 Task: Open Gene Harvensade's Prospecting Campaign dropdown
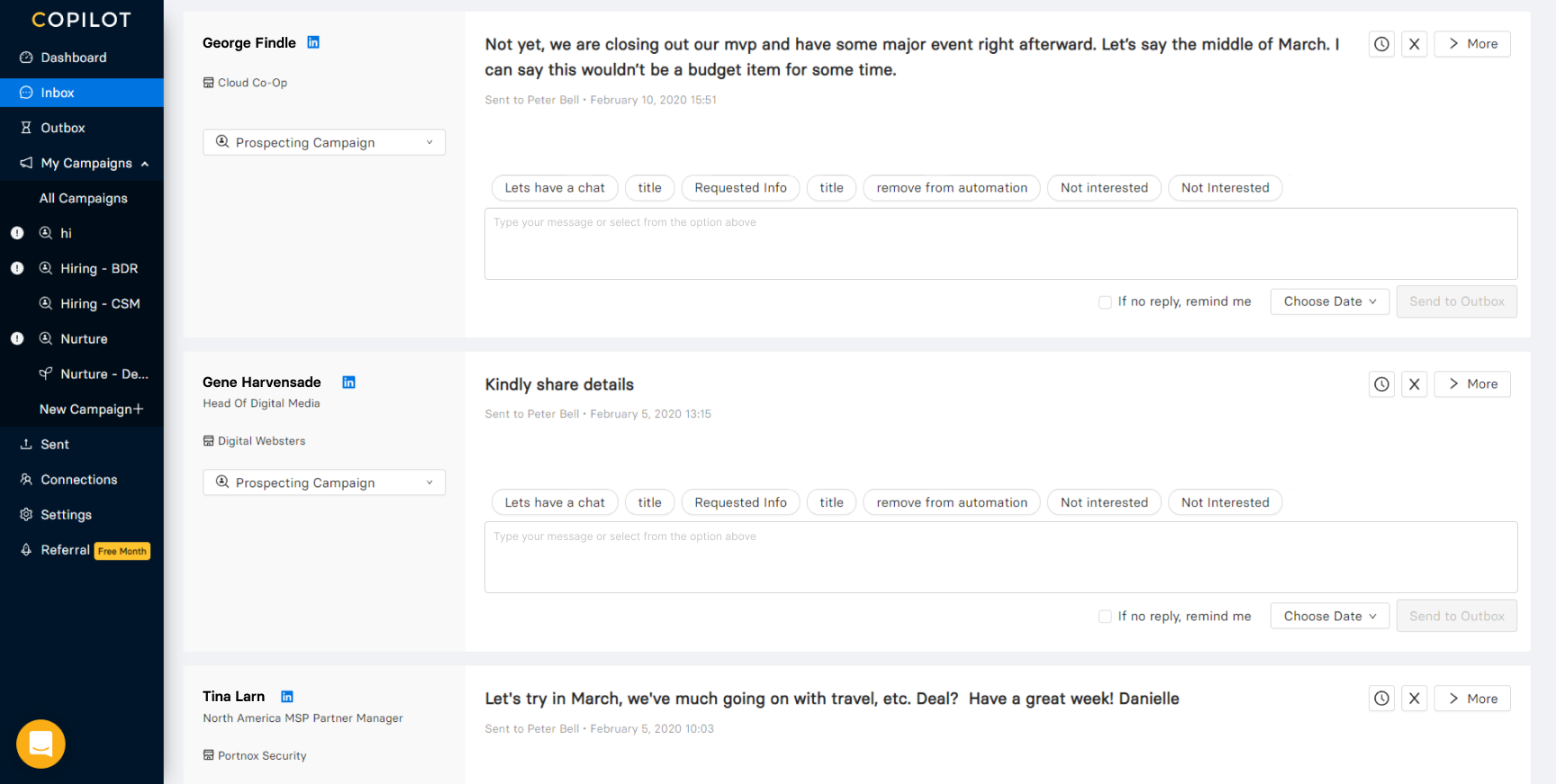pyautogui.click(x=324, y=482)
